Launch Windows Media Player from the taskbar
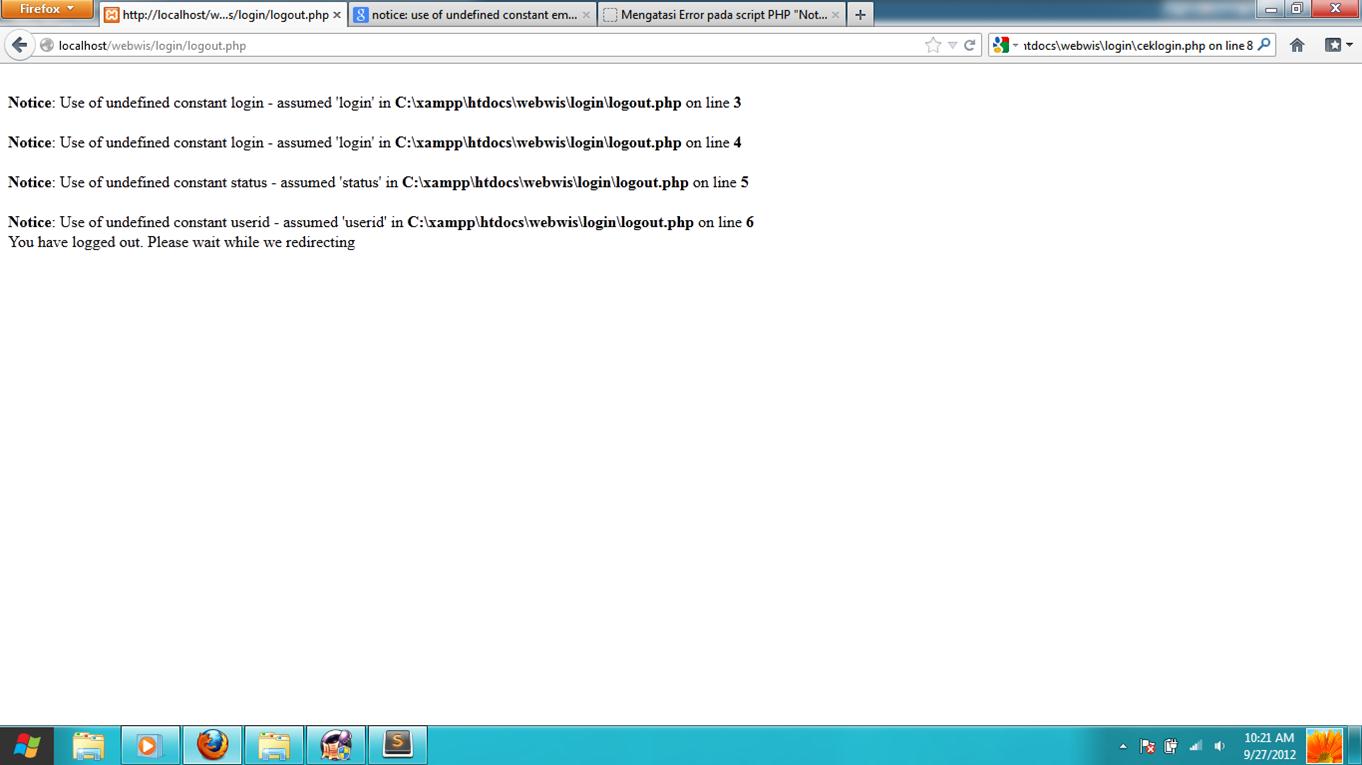 click(x=149, y=746)
